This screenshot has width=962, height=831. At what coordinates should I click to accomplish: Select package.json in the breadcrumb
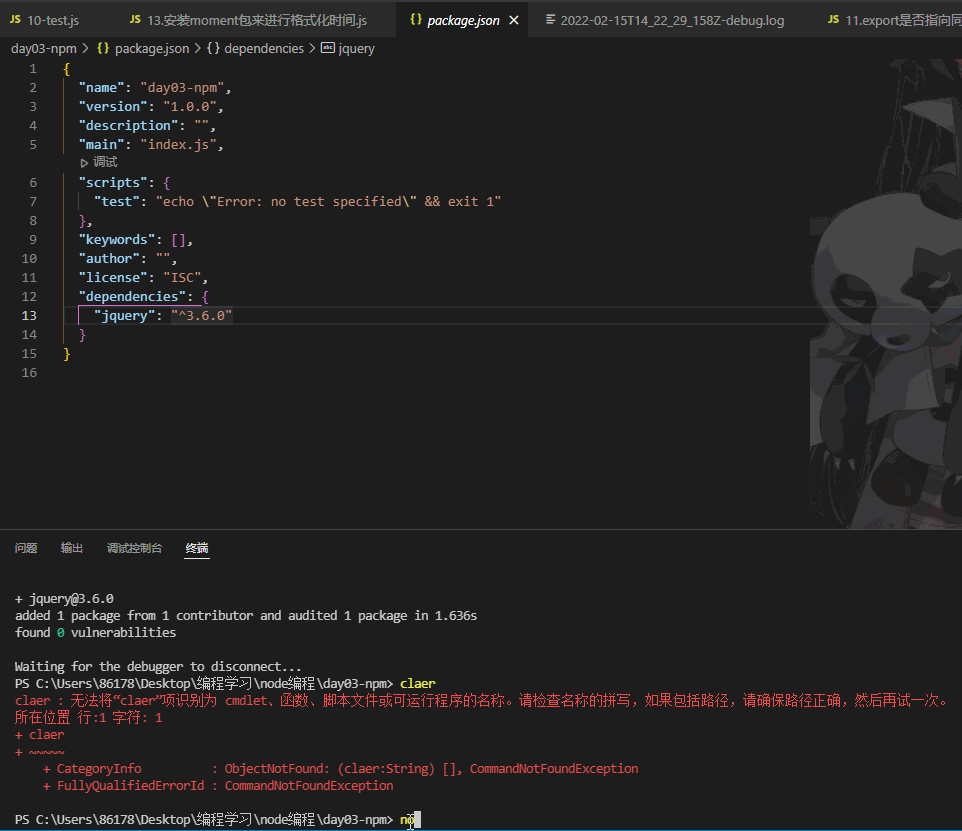coord(152,48)
